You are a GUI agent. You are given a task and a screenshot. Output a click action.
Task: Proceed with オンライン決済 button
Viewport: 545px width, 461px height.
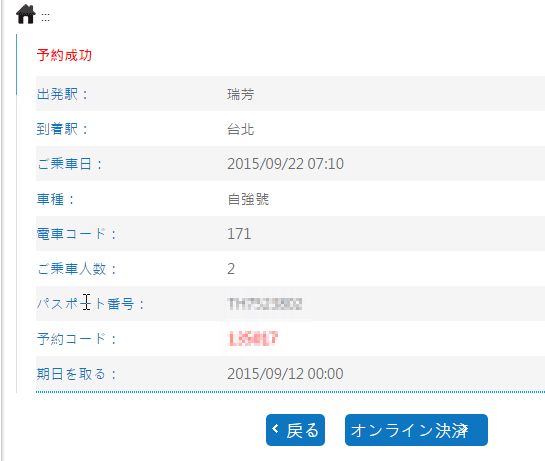416,430
